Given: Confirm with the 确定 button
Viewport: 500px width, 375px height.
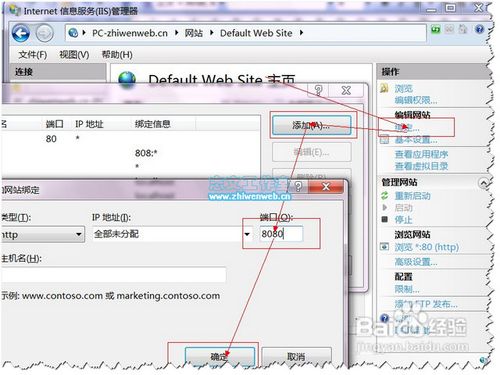Looking at the screenshot, I should pos(220,357).
